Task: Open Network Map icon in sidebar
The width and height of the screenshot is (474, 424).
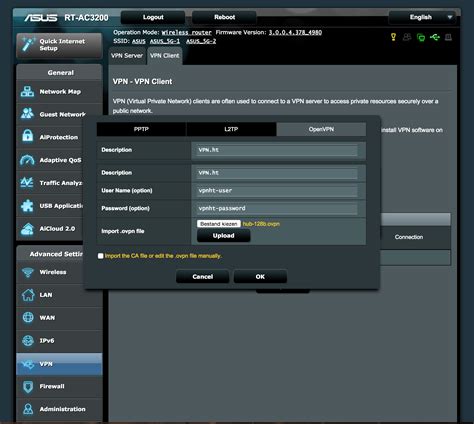Action: tap(27, 91)
